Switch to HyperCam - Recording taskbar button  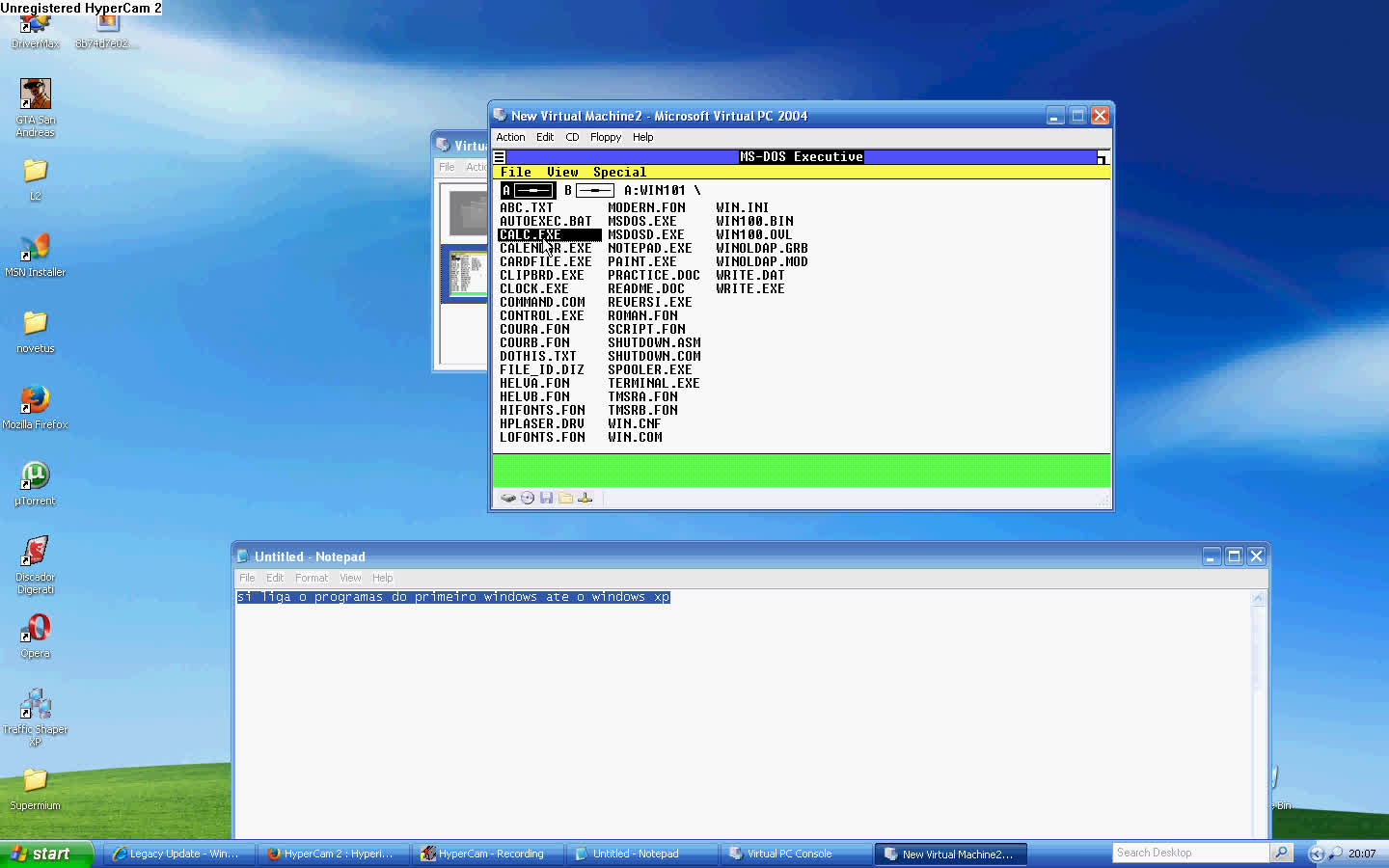pyautogui.click(x=487, y=854)
